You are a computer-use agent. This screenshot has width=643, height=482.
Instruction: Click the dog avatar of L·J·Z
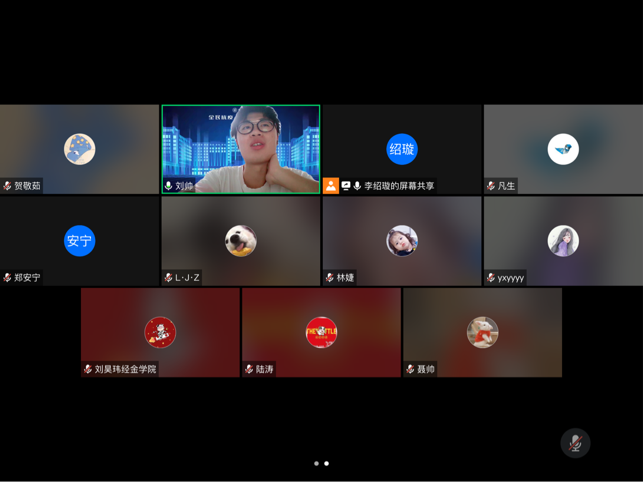point(241,241)
